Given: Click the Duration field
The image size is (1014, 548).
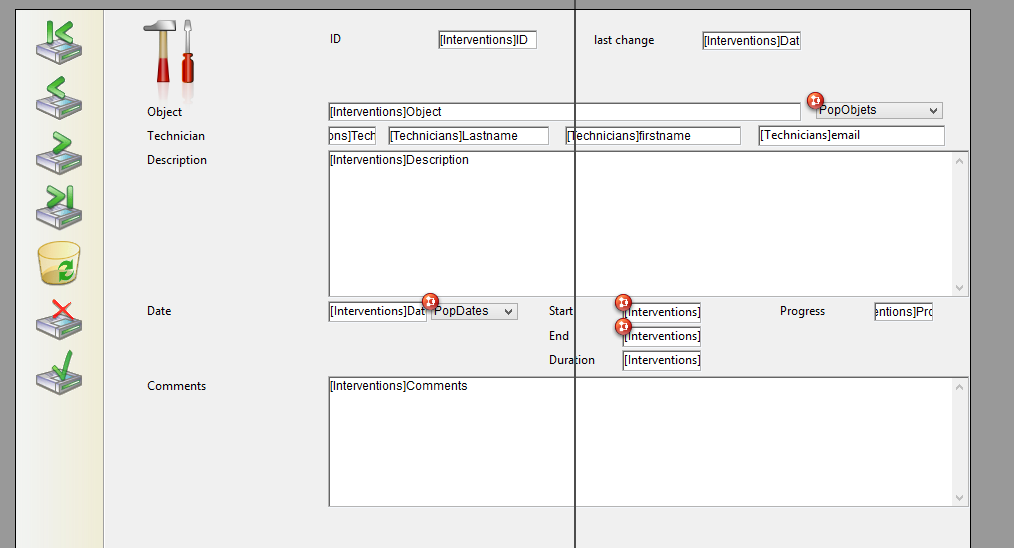Looking at the screenshot, I should [x=661, y=360].
